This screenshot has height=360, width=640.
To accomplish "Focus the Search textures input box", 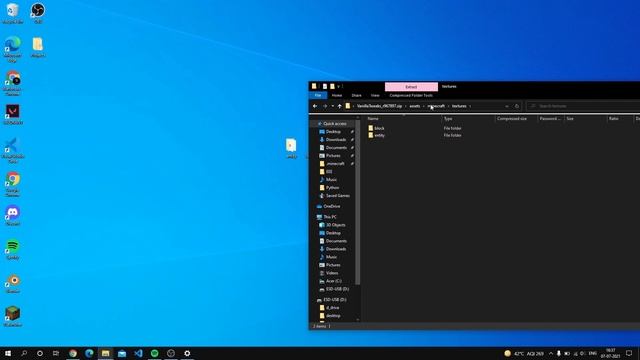I will pyautogui.click(x=584, y=106).
